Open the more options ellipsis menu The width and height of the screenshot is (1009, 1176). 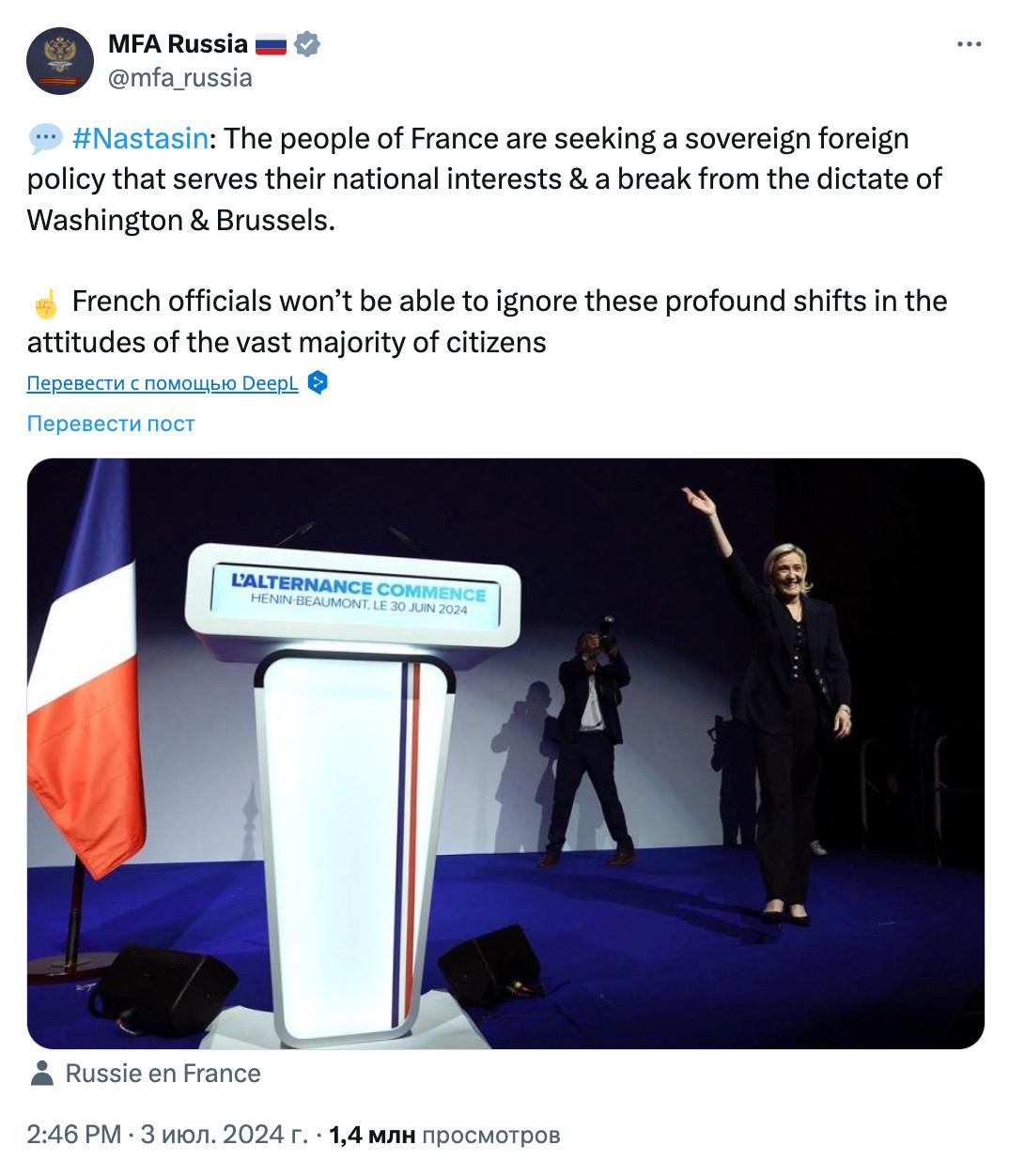click(x=970, y=44)
